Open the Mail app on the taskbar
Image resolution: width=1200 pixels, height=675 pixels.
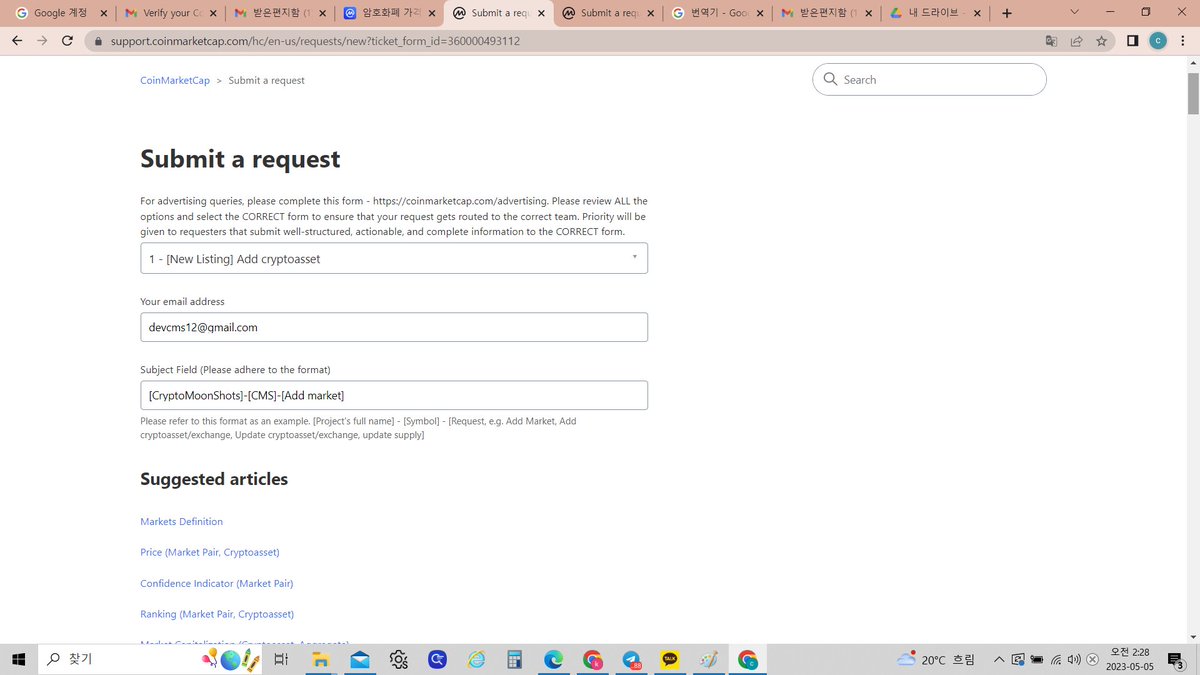[360, 660]
